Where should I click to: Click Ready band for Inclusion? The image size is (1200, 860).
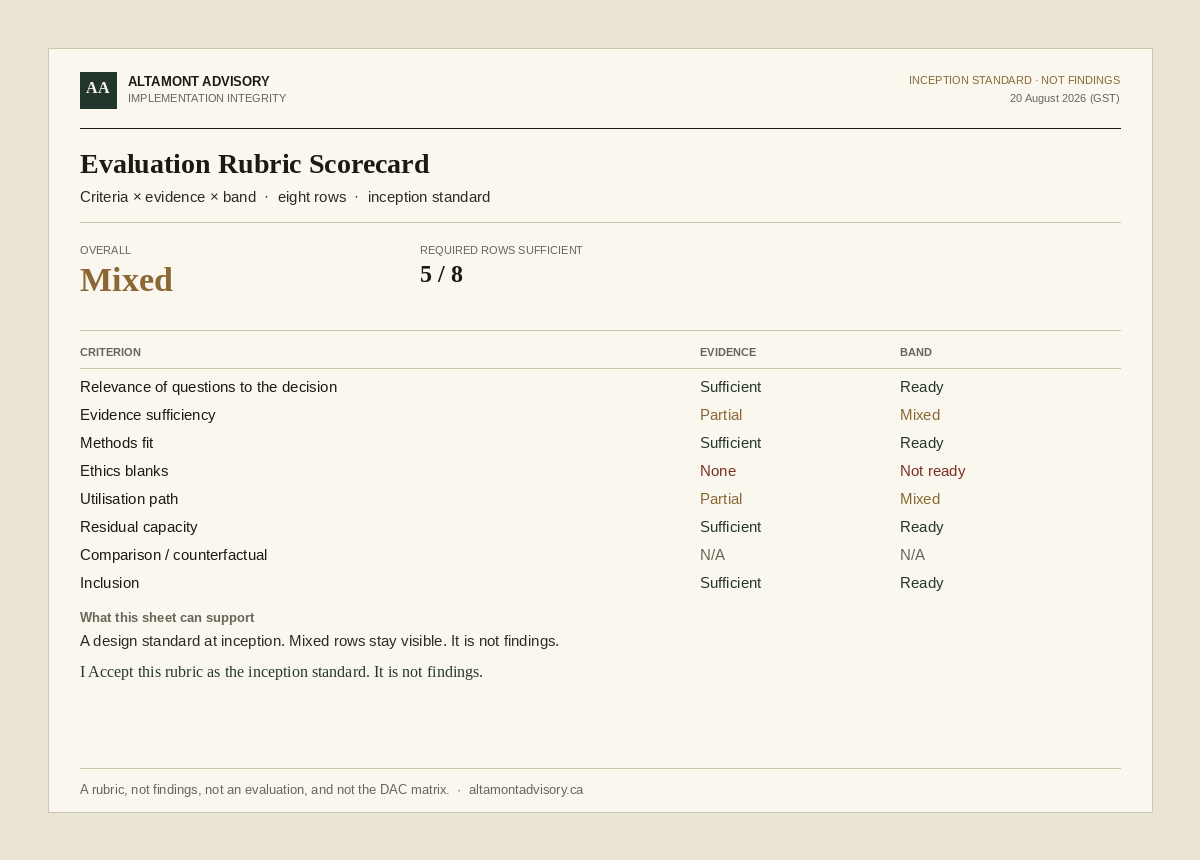click(x=922, y=583)
